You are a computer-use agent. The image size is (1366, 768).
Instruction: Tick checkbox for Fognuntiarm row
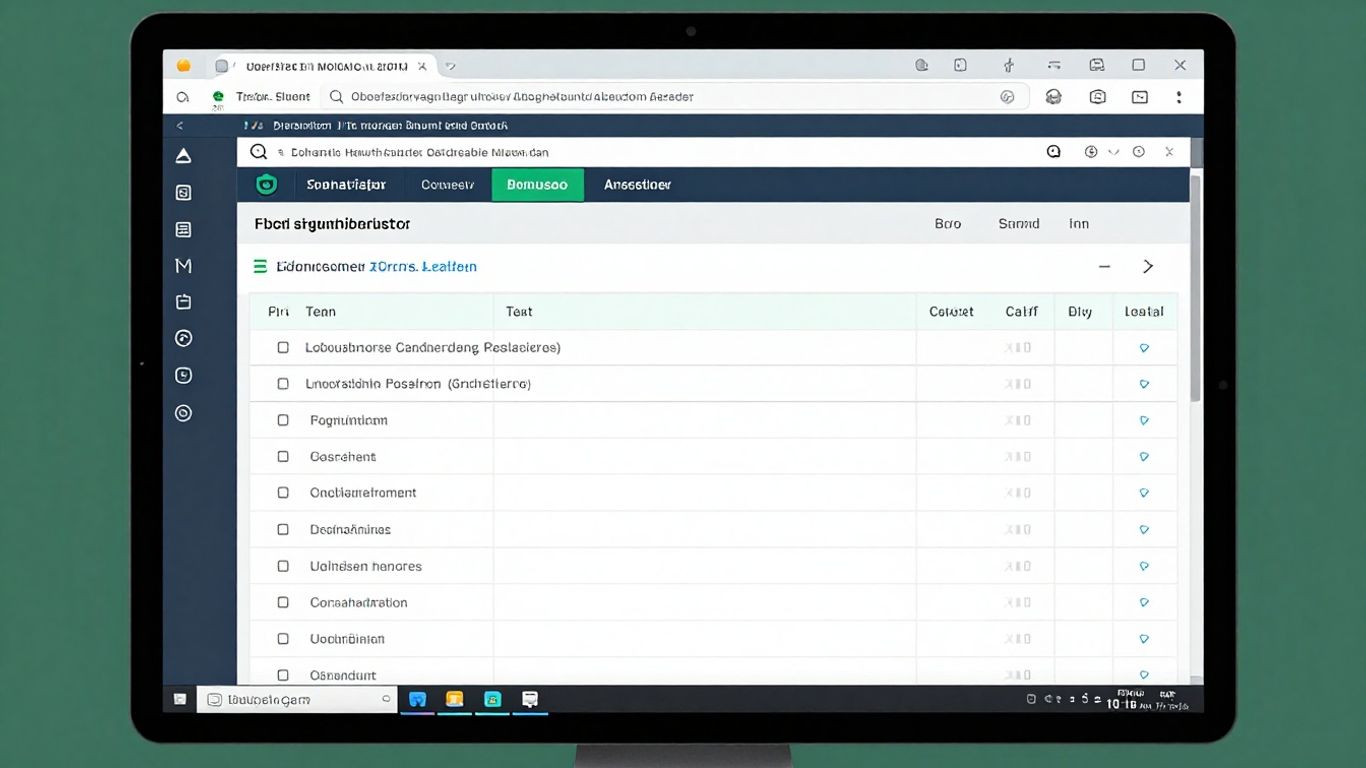click(x=283, y=420)
